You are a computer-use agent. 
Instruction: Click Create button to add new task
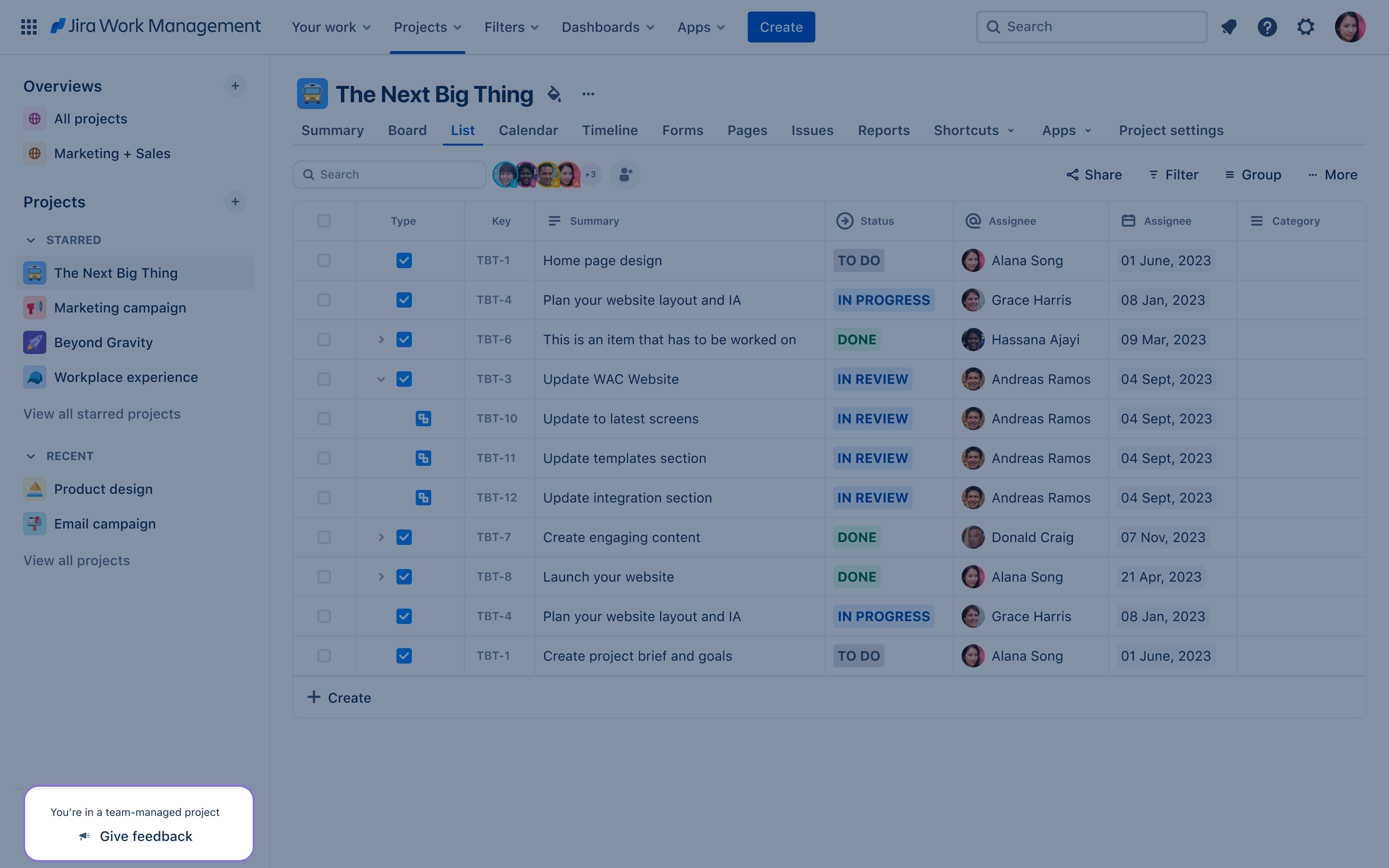click(x=781, y=26)
